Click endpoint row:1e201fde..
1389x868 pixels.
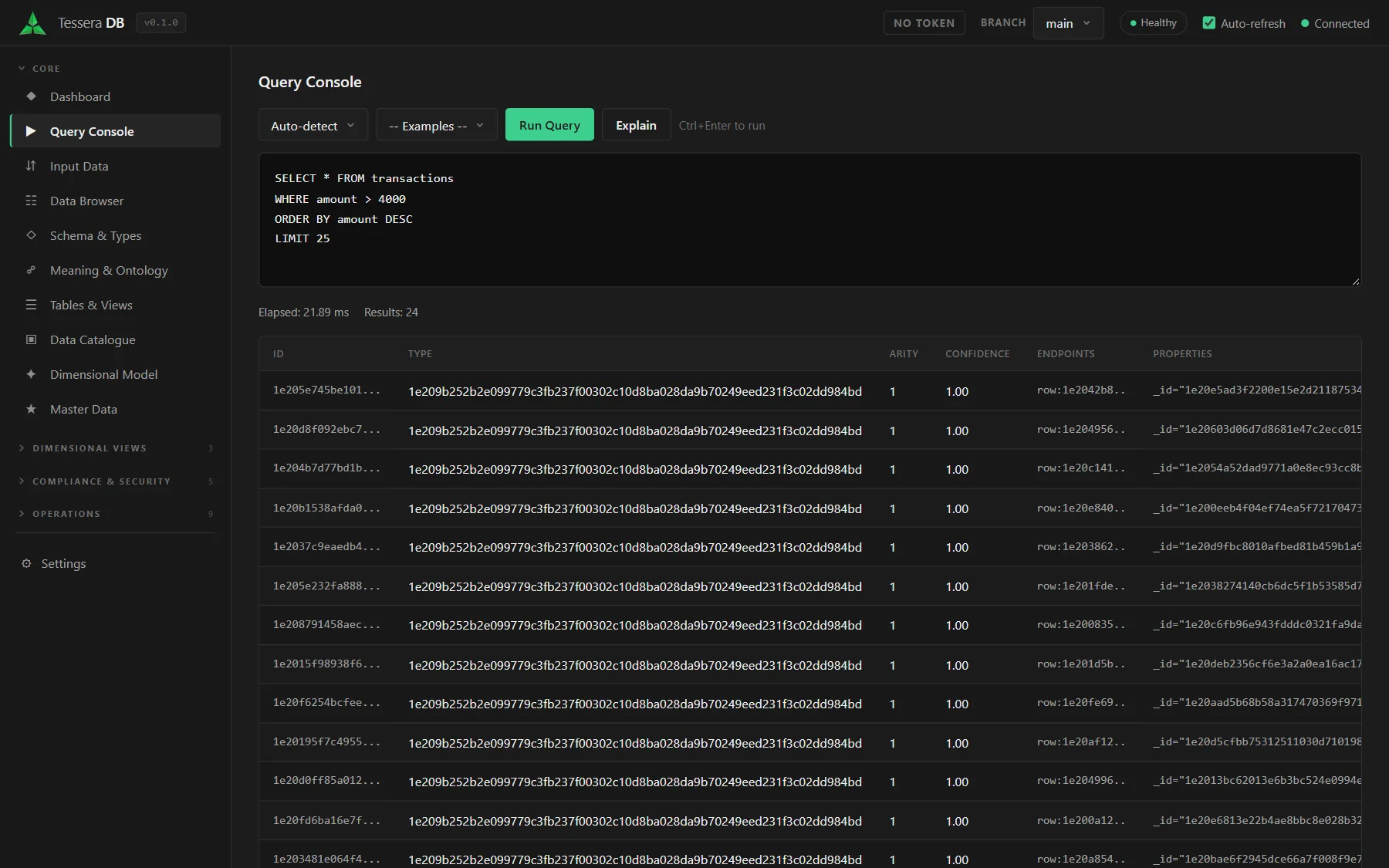1080,586
